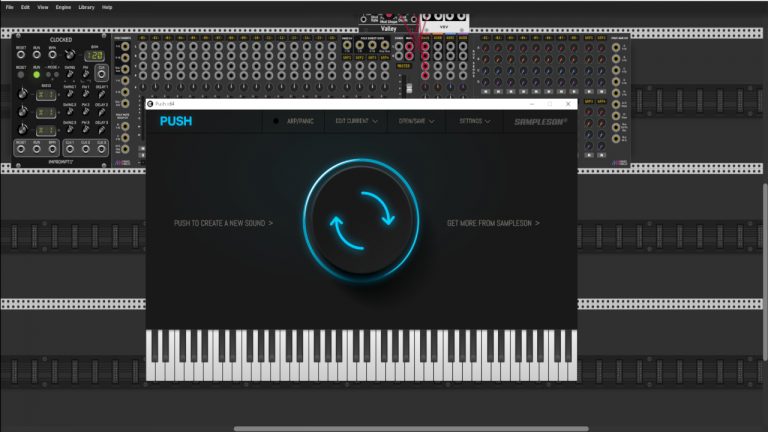
Task: Click the blue PUSH logo
Action: pyautogui.click(x=176, y=121)
